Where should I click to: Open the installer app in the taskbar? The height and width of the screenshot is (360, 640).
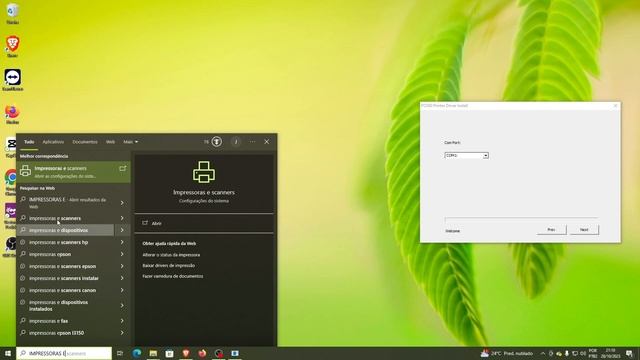[235, 353]
